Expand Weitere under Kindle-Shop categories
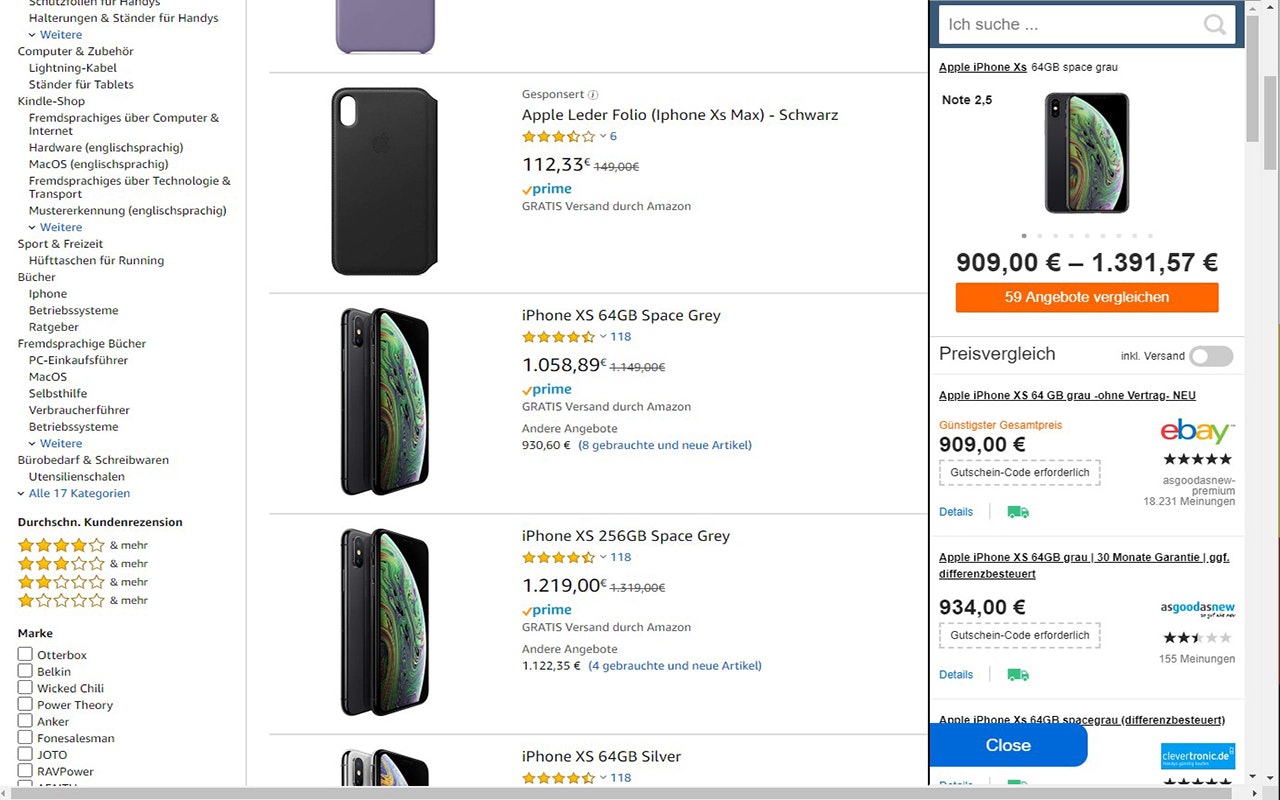Screen dimensions: 1280x800 point(61,227)
